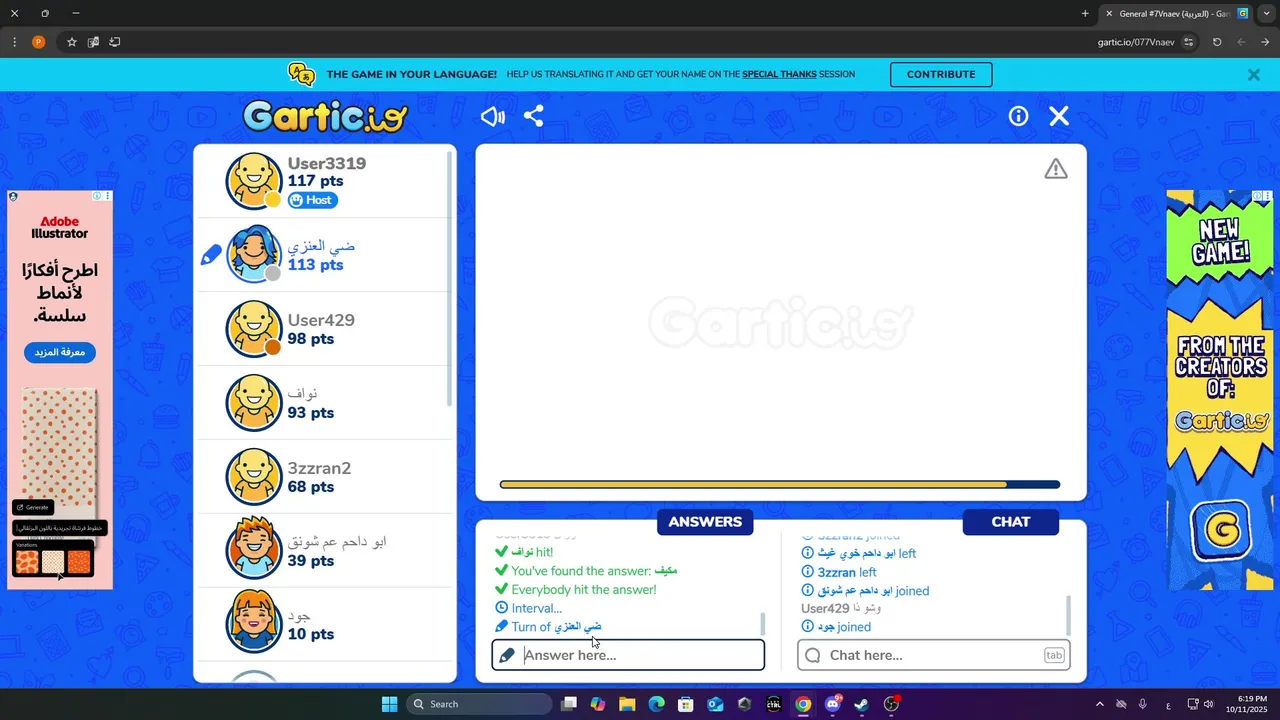Click User429's avatar
Viewport: 1280px width, 720px height.
[x=254, y=329]
